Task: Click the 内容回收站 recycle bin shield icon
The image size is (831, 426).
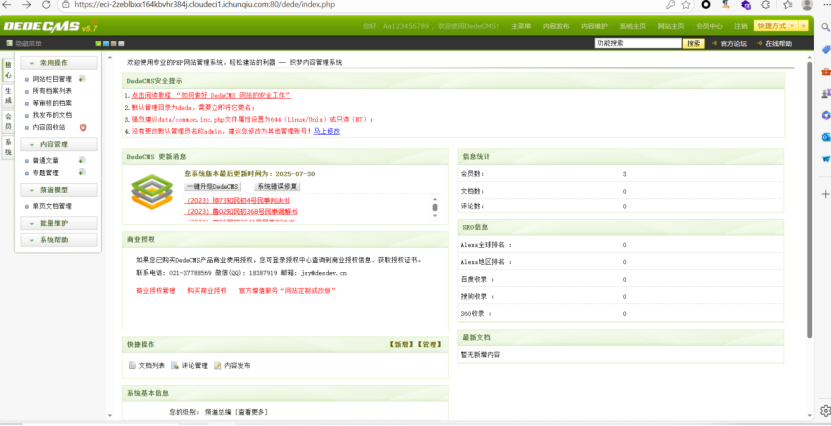Action: coord(83,127)
